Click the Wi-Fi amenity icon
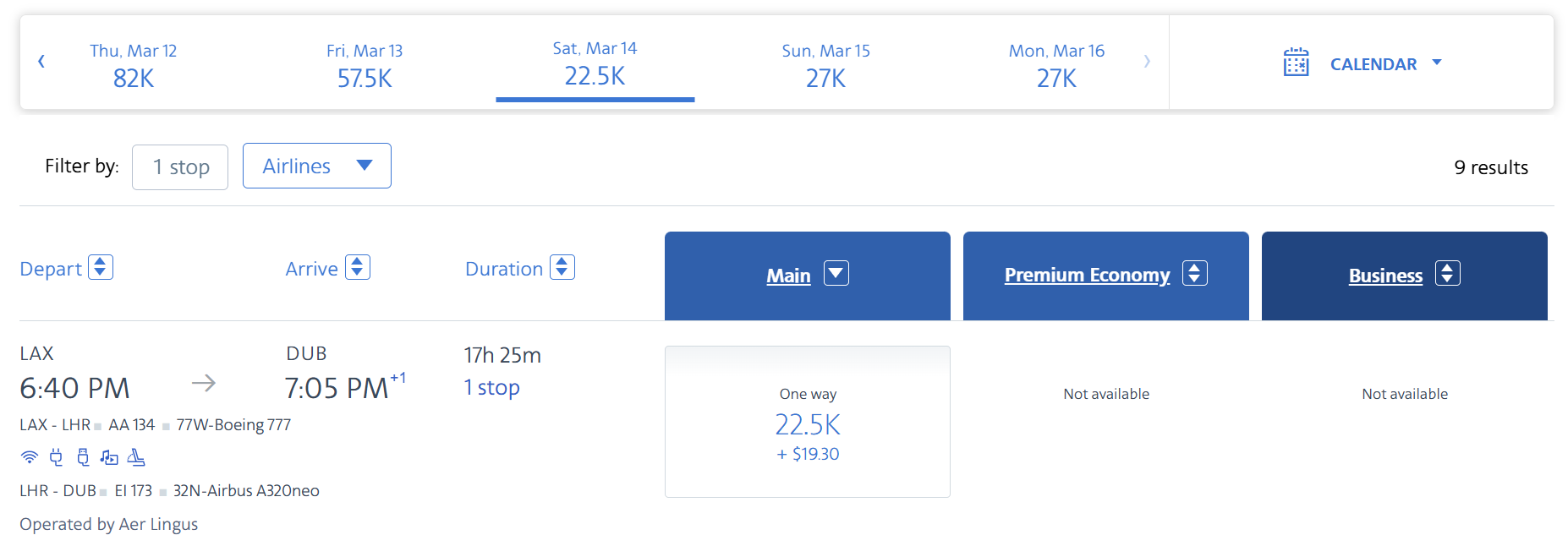Viewport: 1568px width, 546px height. (x=30, y=457)
